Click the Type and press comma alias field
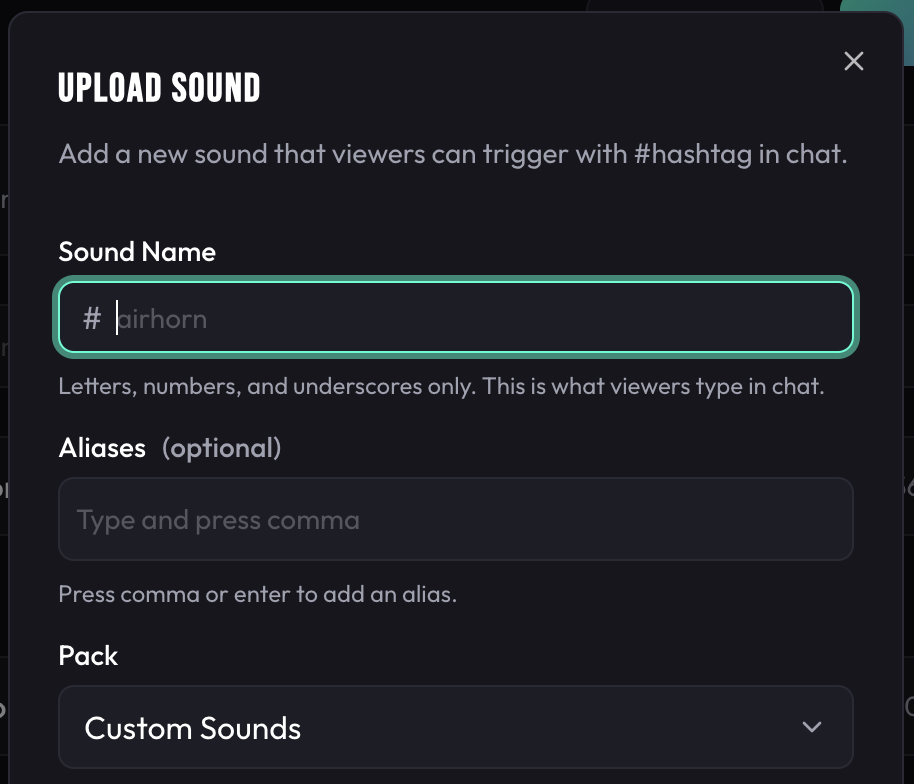 (456, 519)
